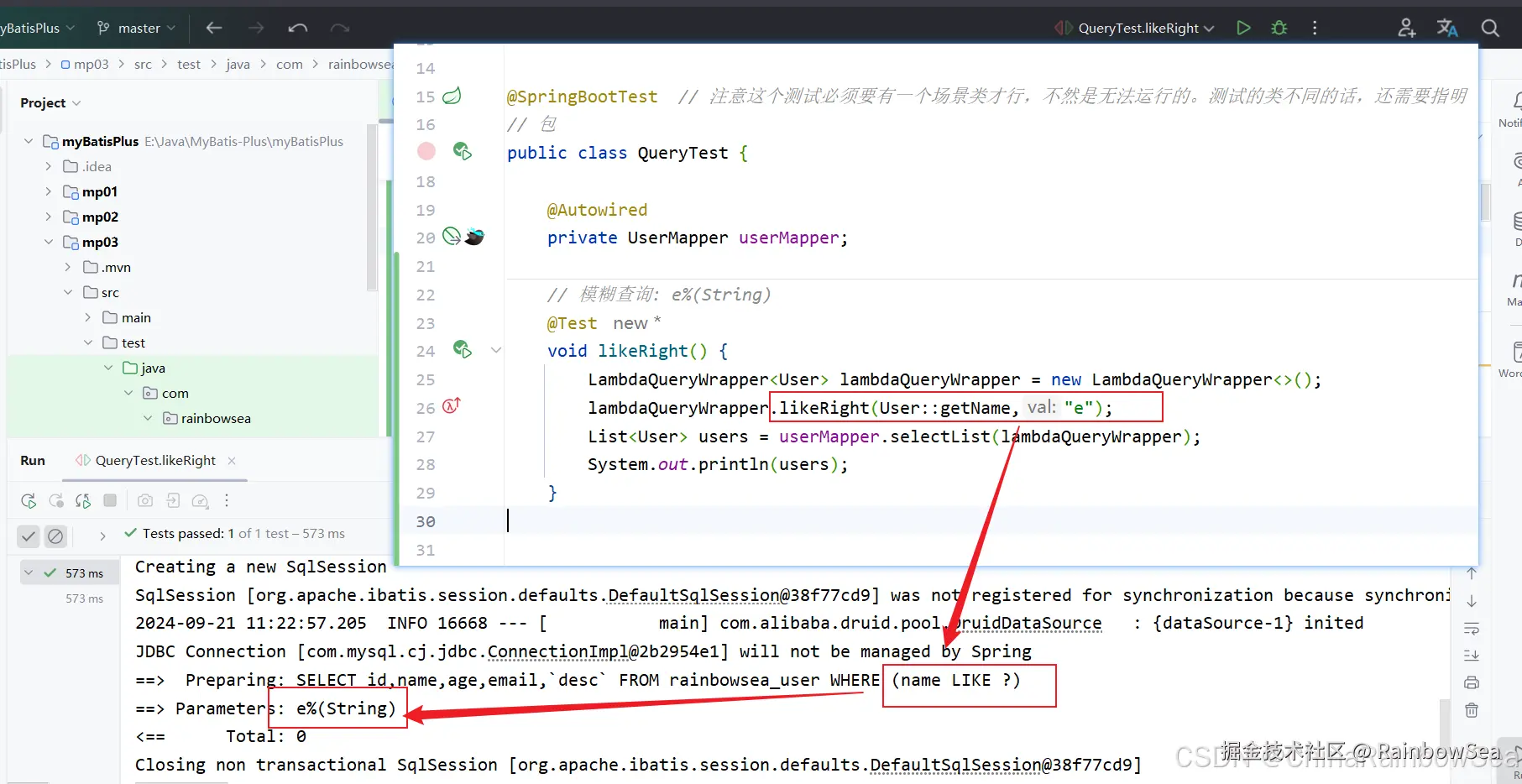This screenshot has height=784, width=1522.
Task: Rerun the test in the Run toolbar
Action: click(29, 501)
